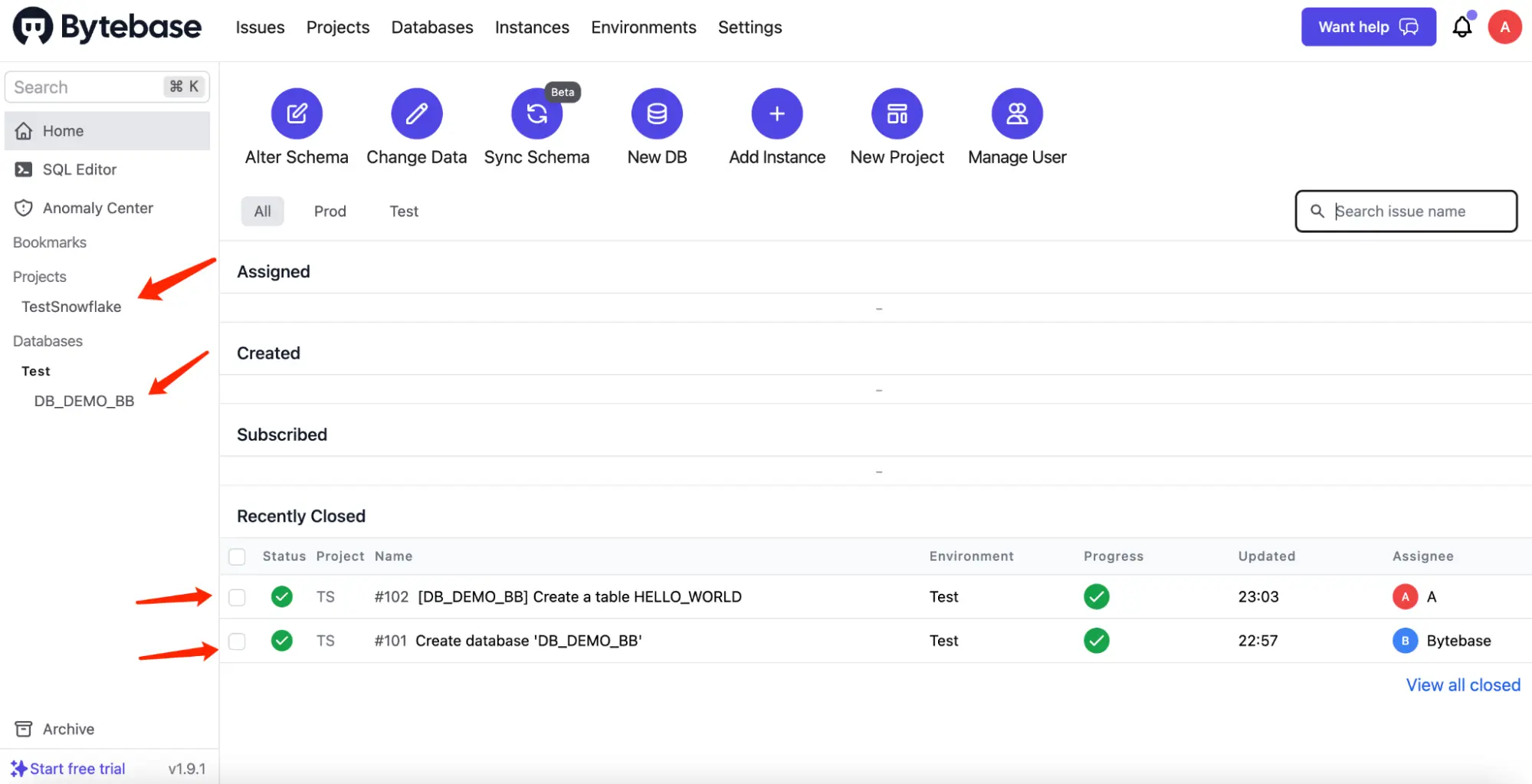Open the Instances menu
Viewport: 1532px width, 784px height.
coord(532,27)
